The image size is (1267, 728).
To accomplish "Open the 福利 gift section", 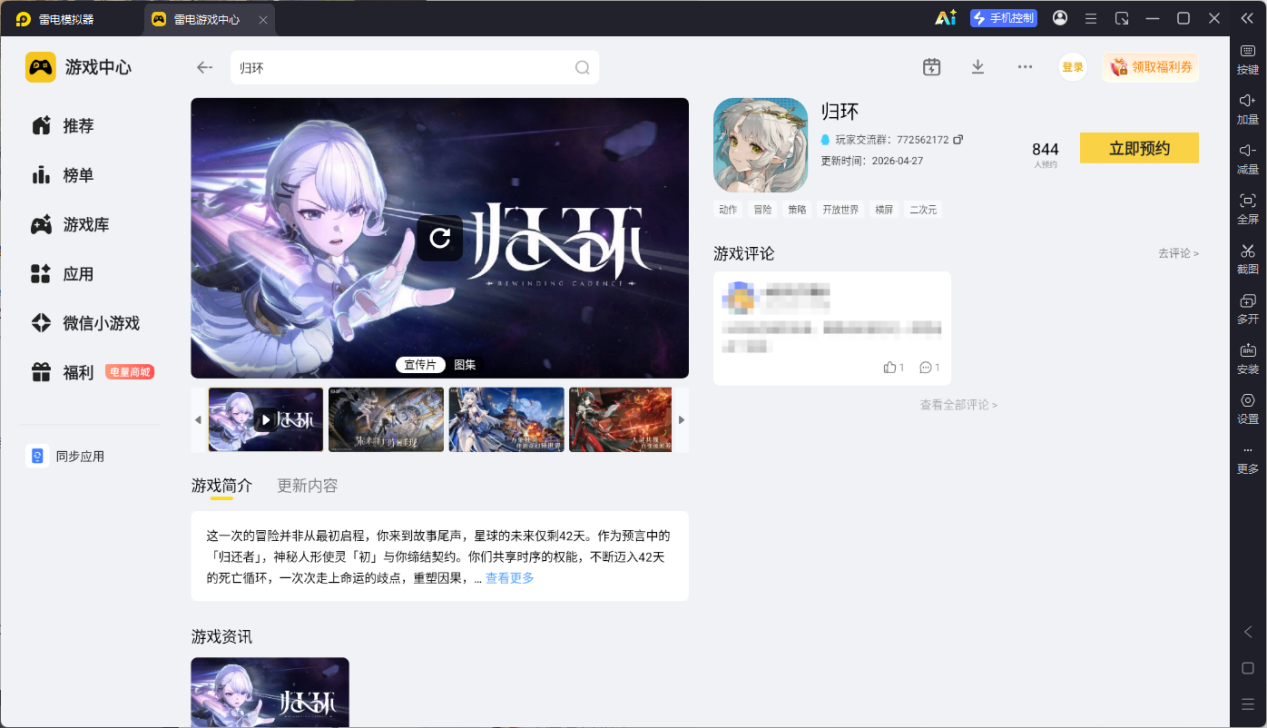I will 62,372.
